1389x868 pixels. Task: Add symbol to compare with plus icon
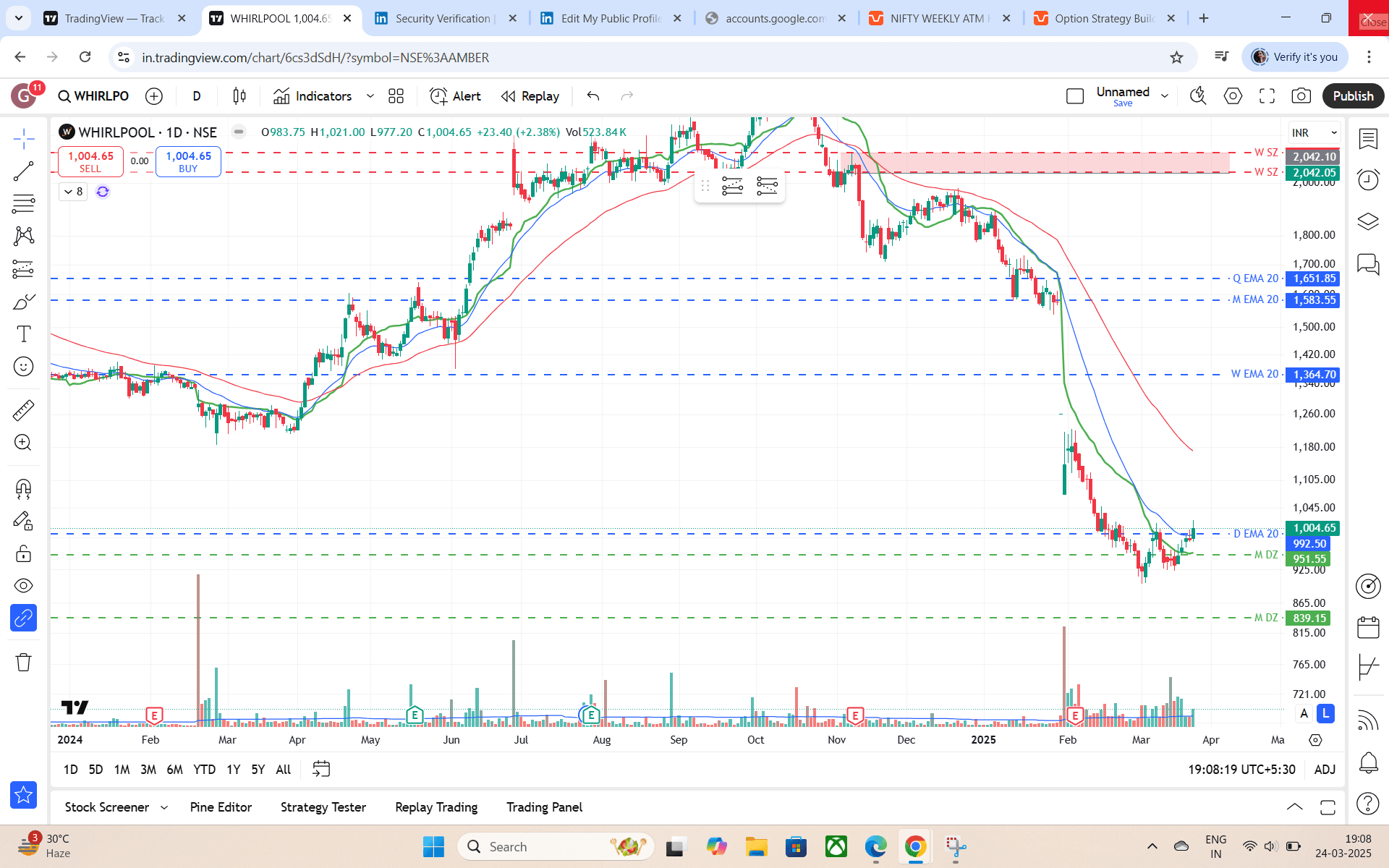[154, 96]
